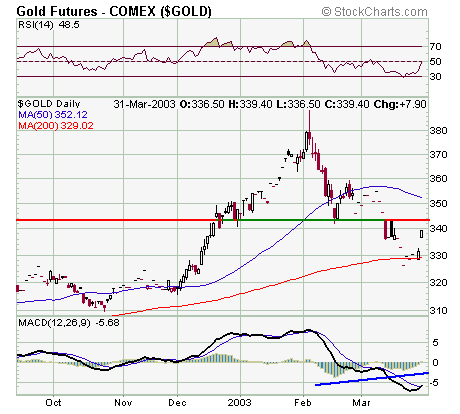Click the MACD axis label -5
460x414 pixels.
pyautogui.click(x=433, y=383)
